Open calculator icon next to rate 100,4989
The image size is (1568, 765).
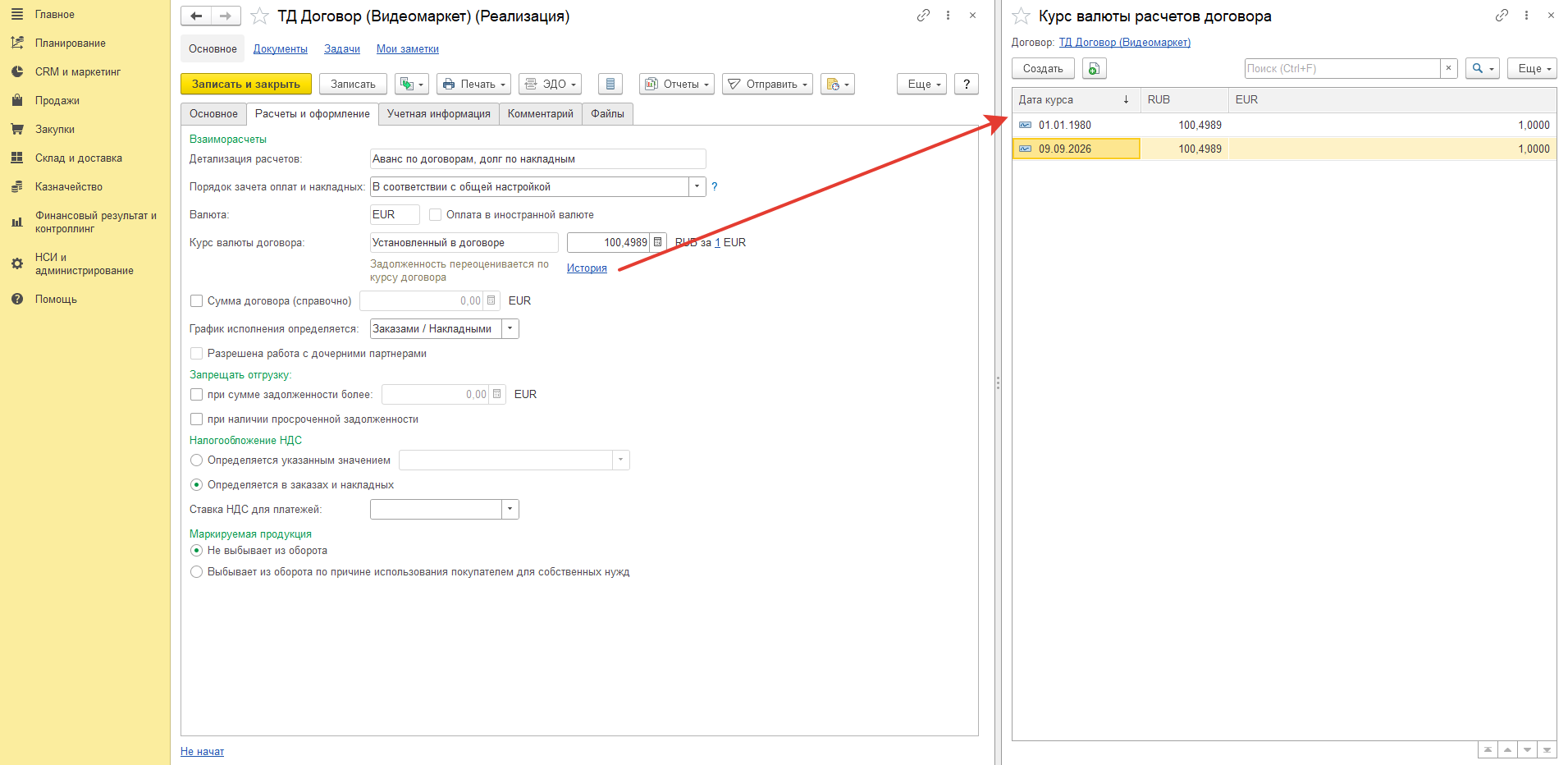pos(657,242)
